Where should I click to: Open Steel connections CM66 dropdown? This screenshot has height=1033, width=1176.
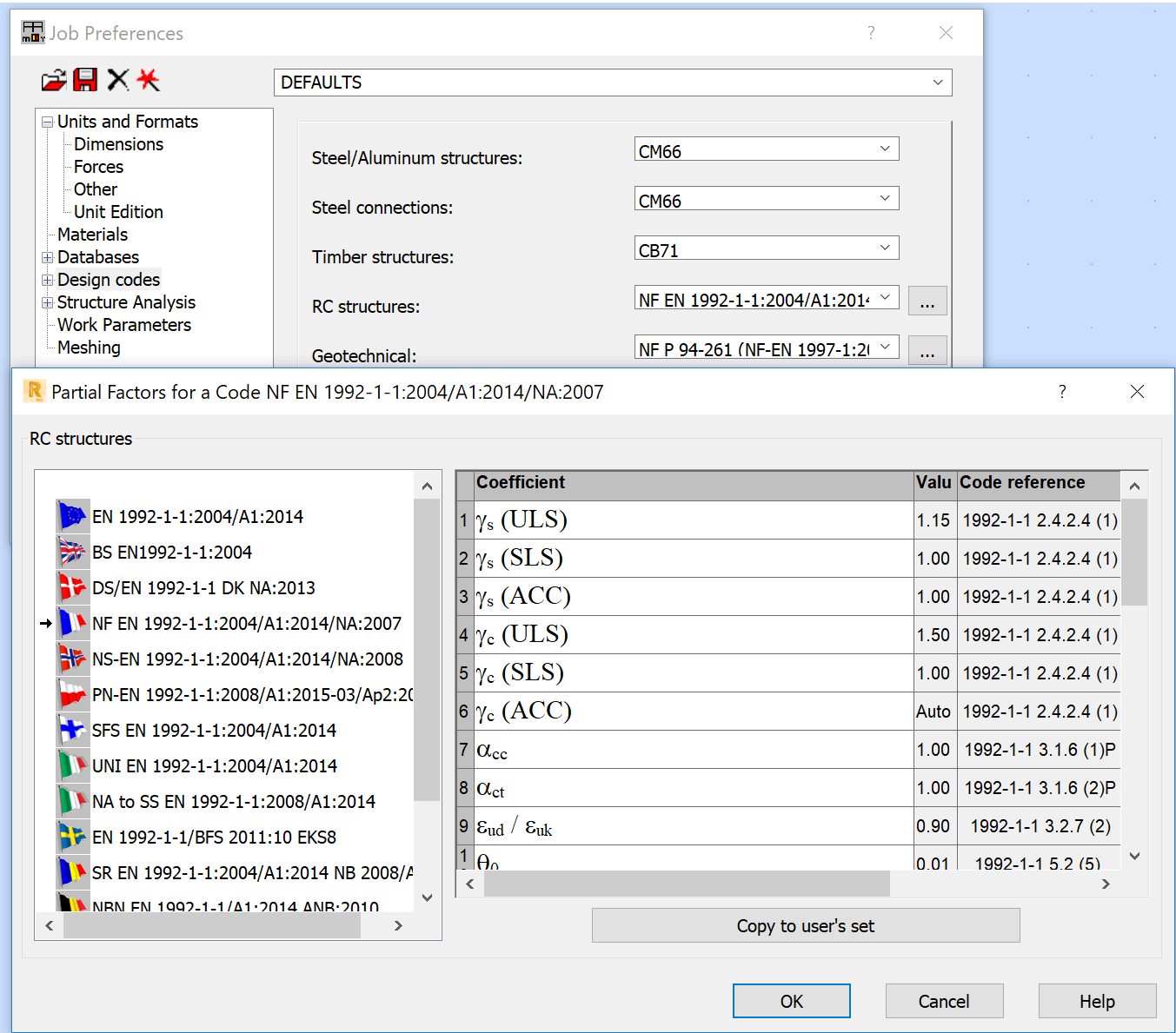tap(885, 198)
